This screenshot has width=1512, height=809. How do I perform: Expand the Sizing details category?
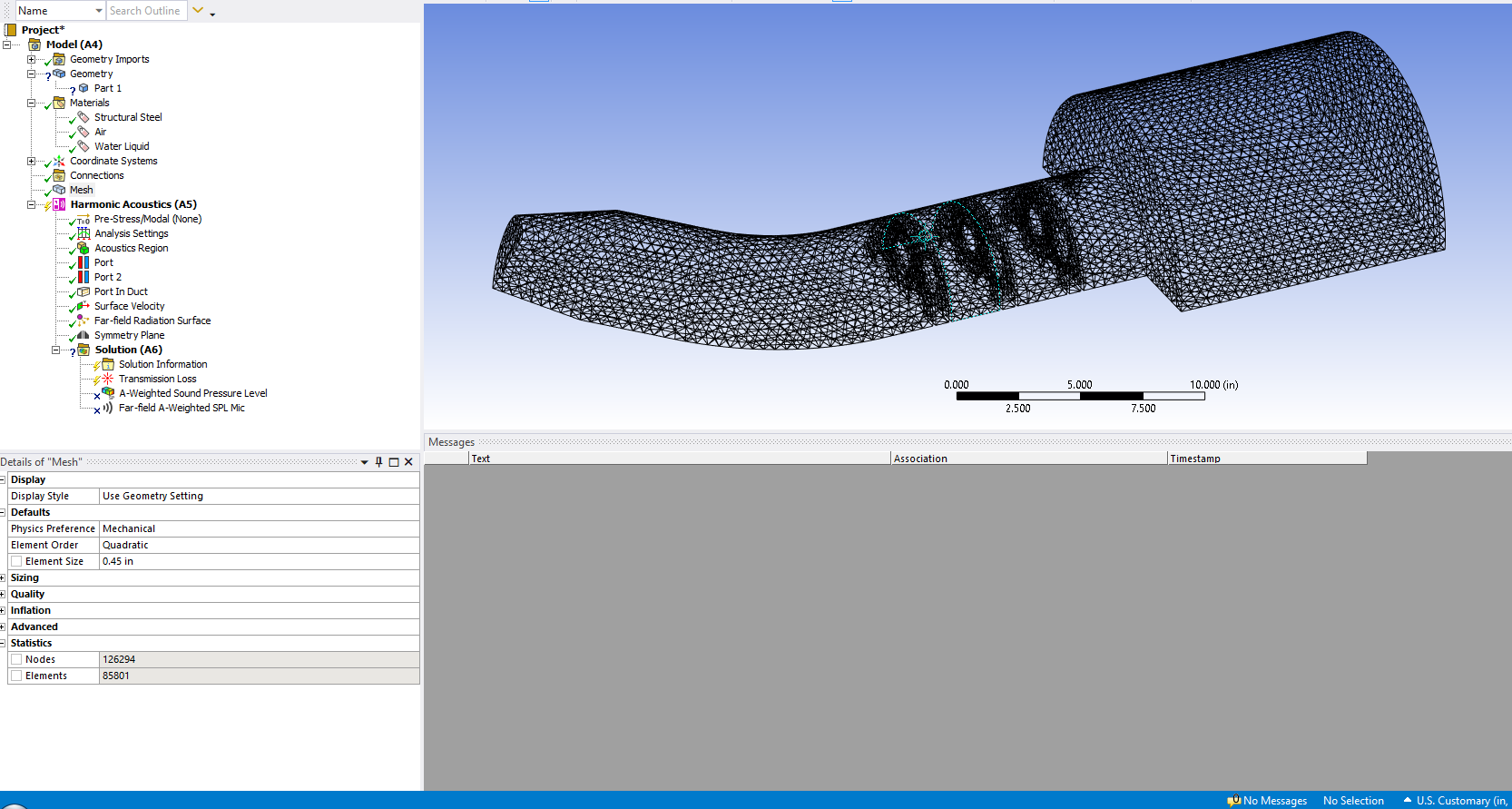3,577
